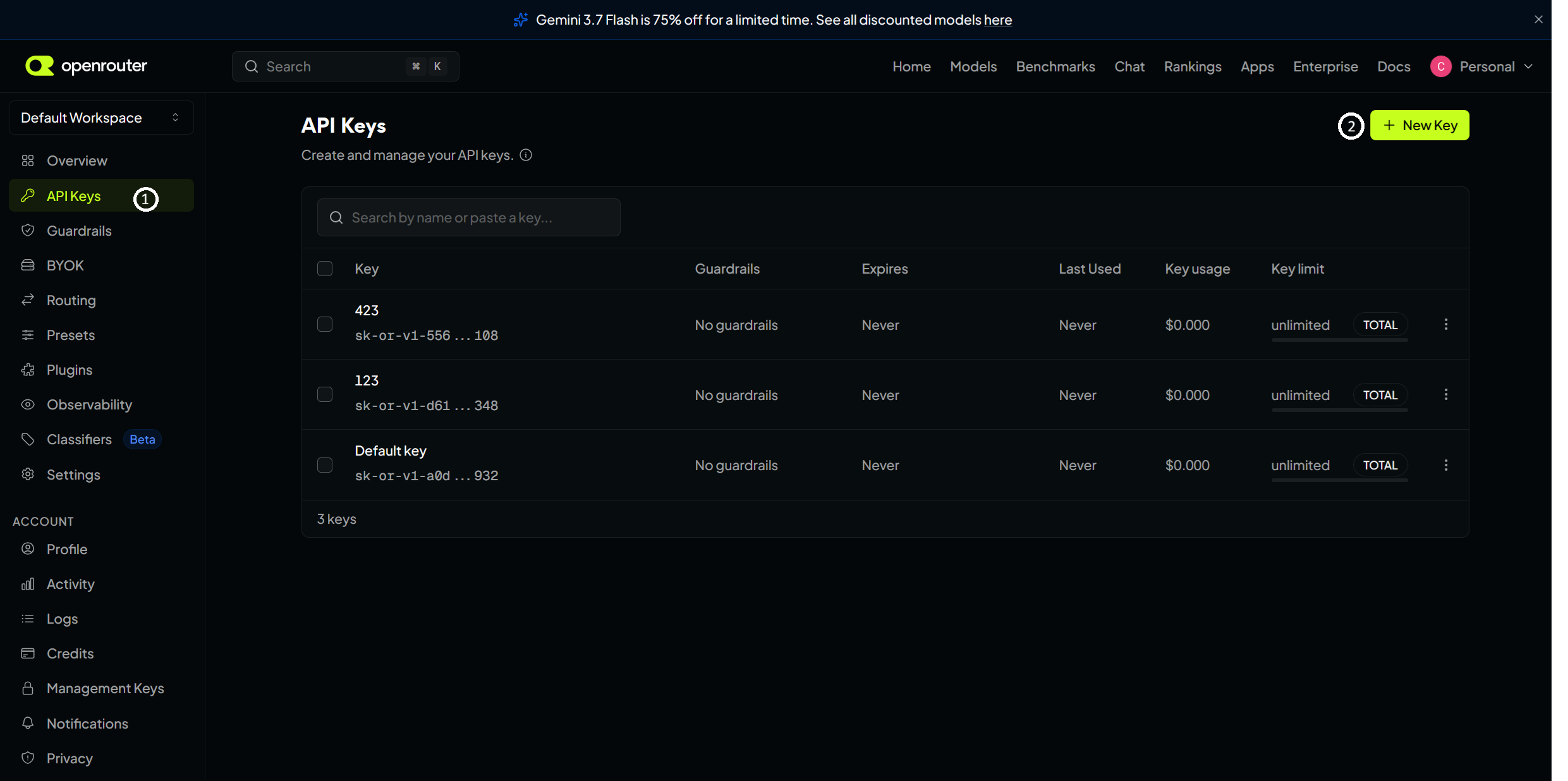Open Docs in top navigation
1568x781 pixels.
tap(1393, 66)
